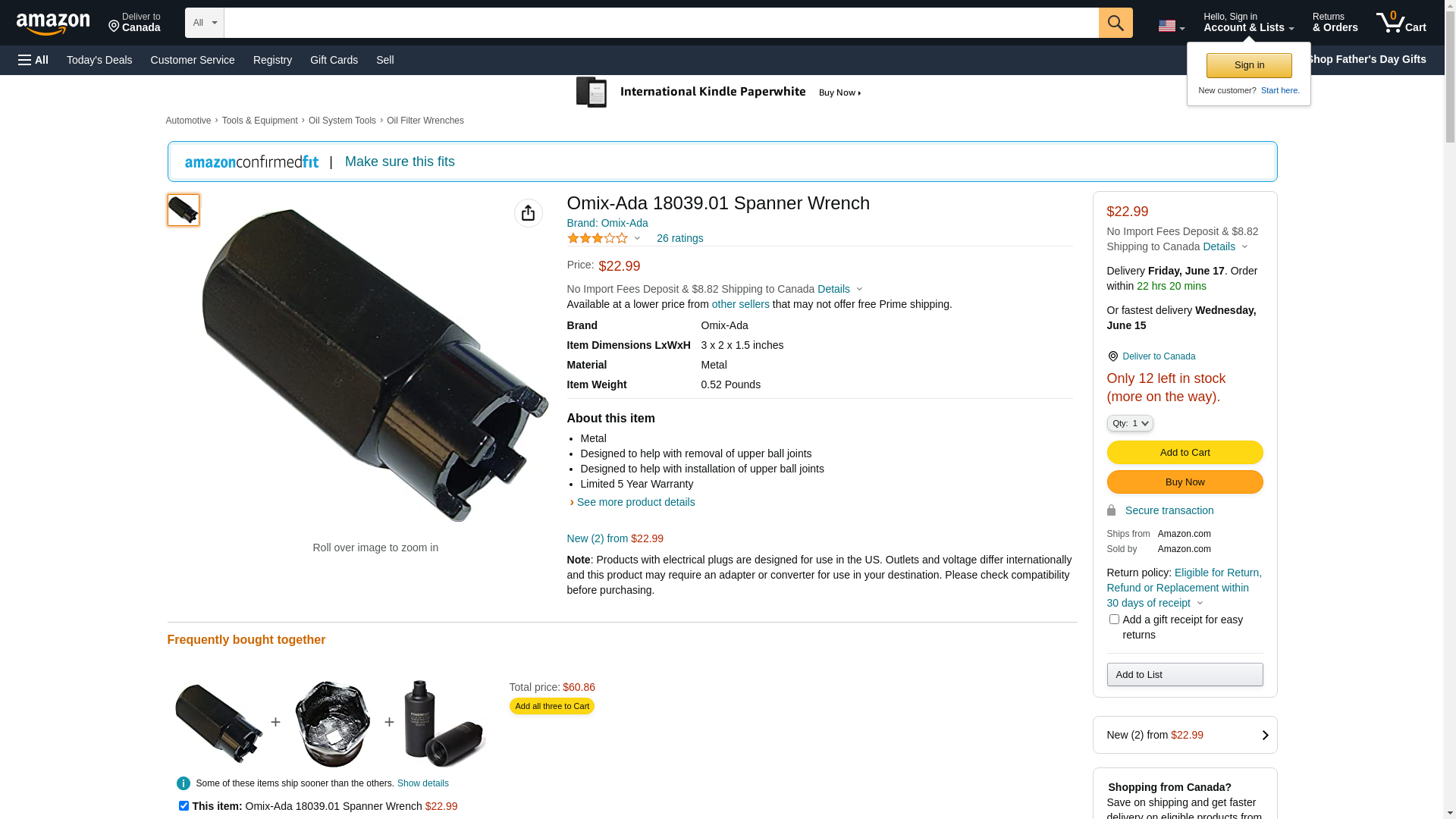Click the Amazon logo
The width and height of the screenshot is (1456, 819).
[x=53, y=24]
